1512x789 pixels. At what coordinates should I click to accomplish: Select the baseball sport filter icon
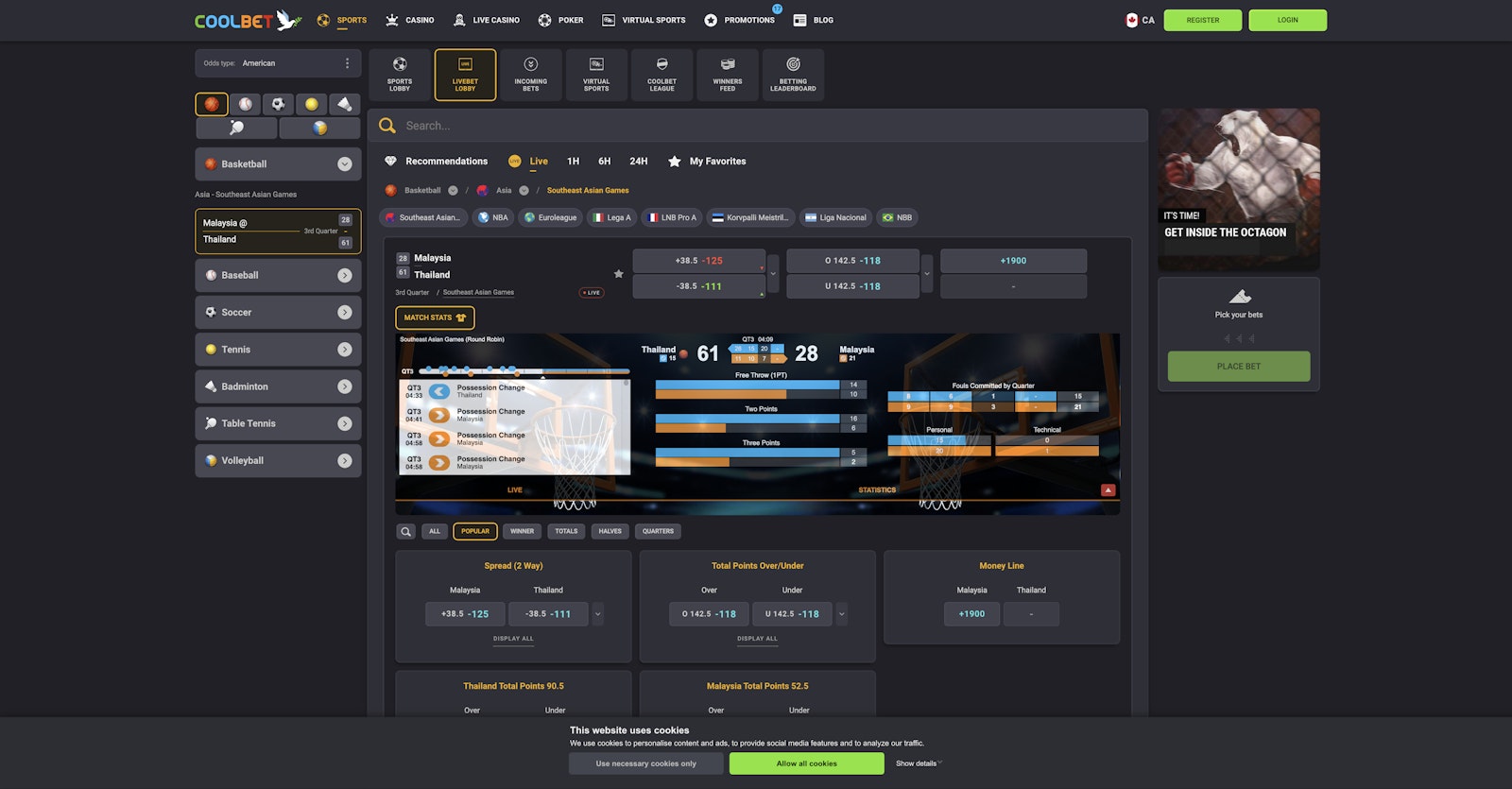click(245, 104)
